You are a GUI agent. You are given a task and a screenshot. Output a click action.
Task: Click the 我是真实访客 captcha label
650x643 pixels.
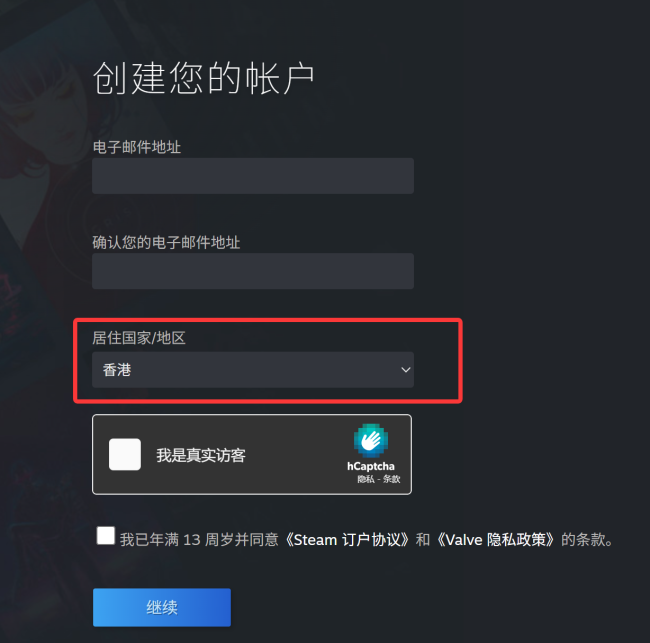coord(201,456)
